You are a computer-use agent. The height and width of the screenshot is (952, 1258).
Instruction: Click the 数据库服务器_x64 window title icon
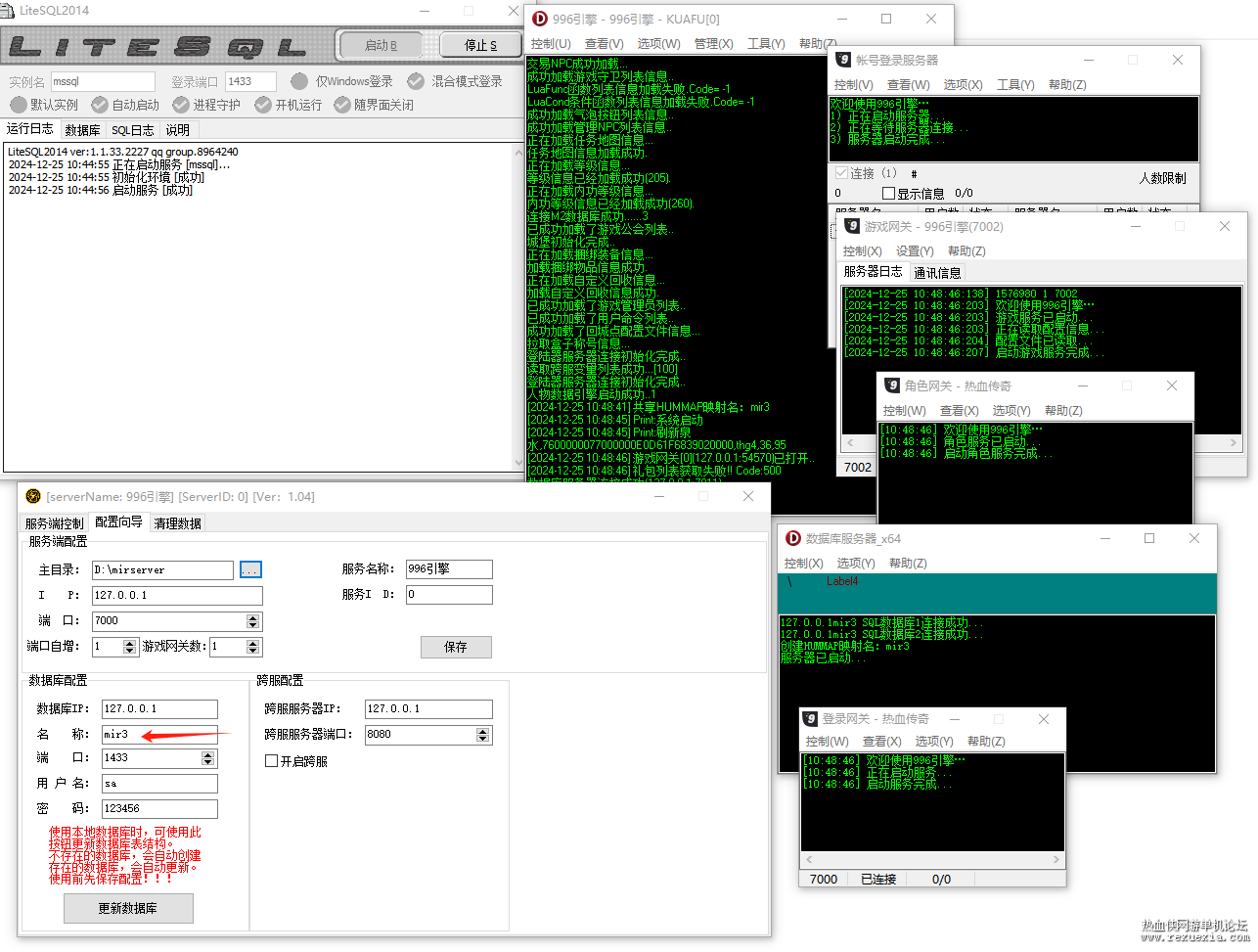(x=793, y=538)
